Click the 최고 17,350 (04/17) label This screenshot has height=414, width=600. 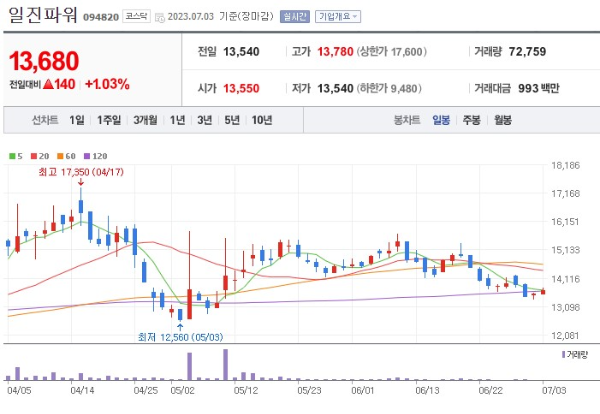pos(81,172)
